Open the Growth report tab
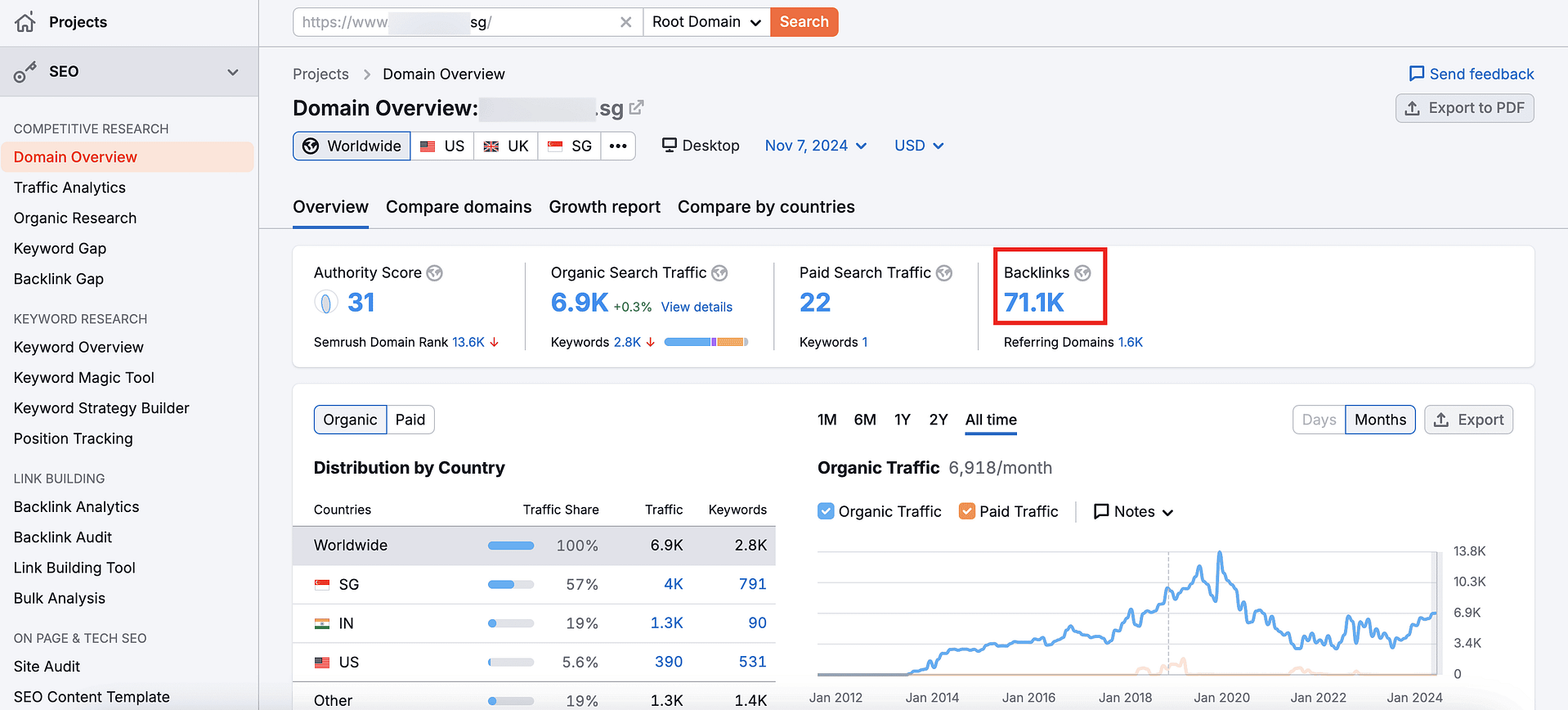 (604, 207)
